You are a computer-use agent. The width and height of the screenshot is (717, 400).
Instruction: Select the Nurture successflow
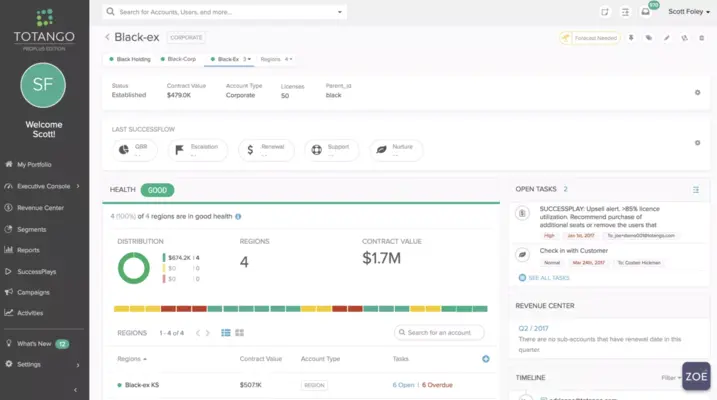click(x=396, y=150)
